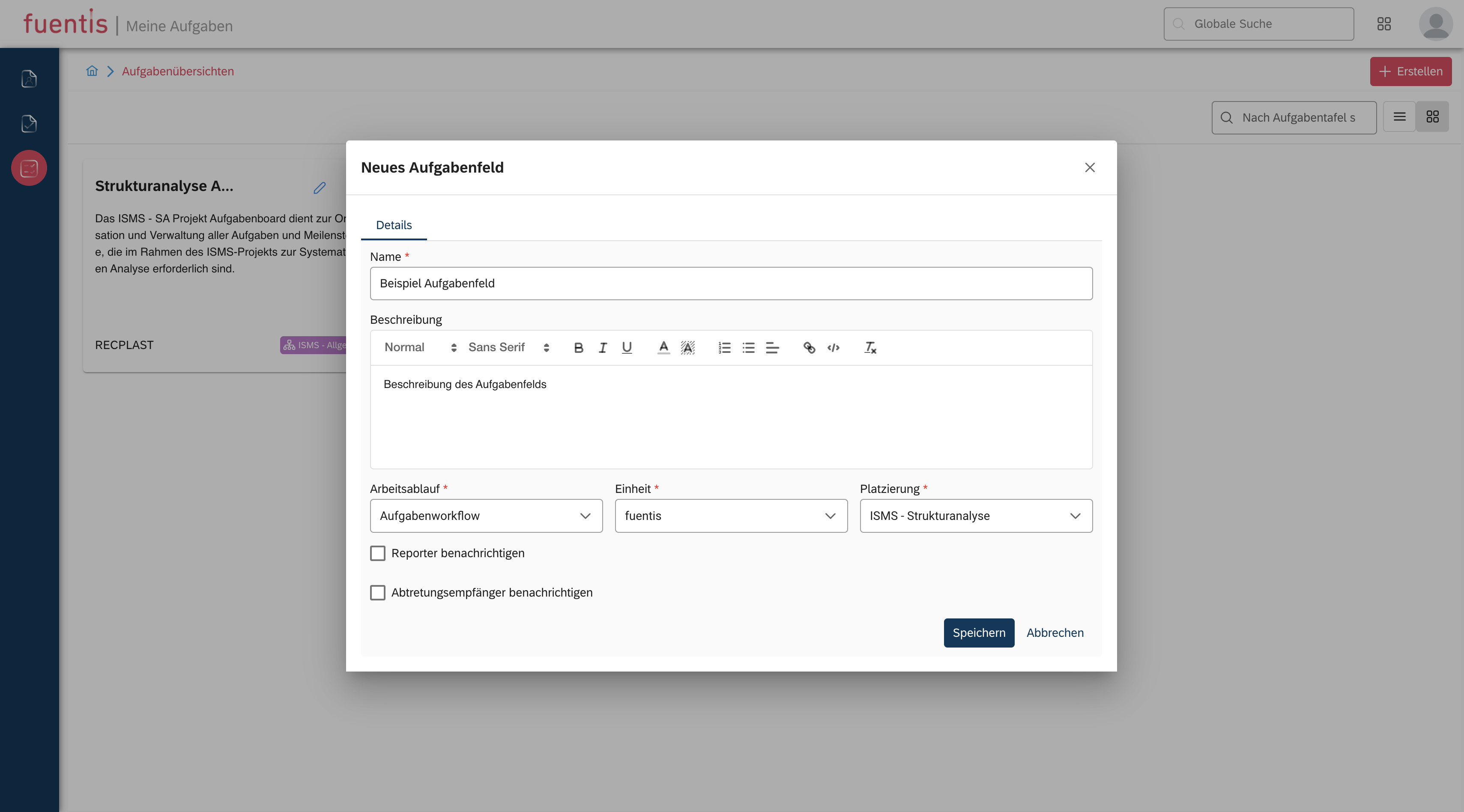
Task: Insert a code block via toolbar
Action: (x=833, y=348)
